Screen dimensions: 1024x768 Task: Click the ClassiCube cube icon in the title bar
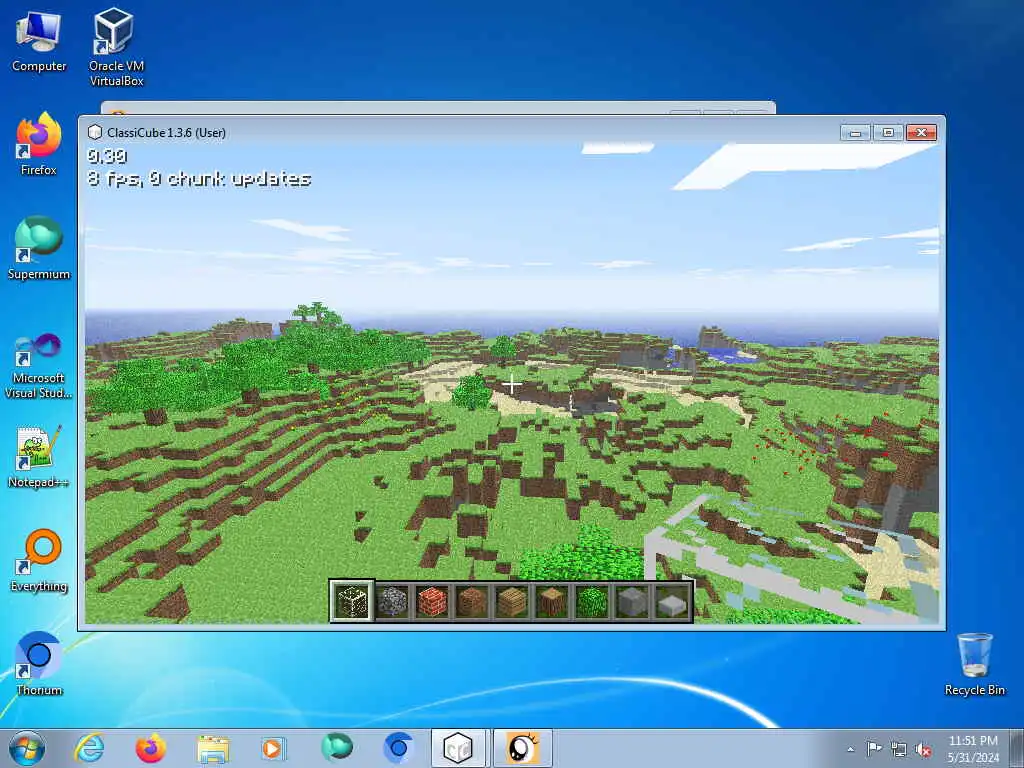point(95,133)
